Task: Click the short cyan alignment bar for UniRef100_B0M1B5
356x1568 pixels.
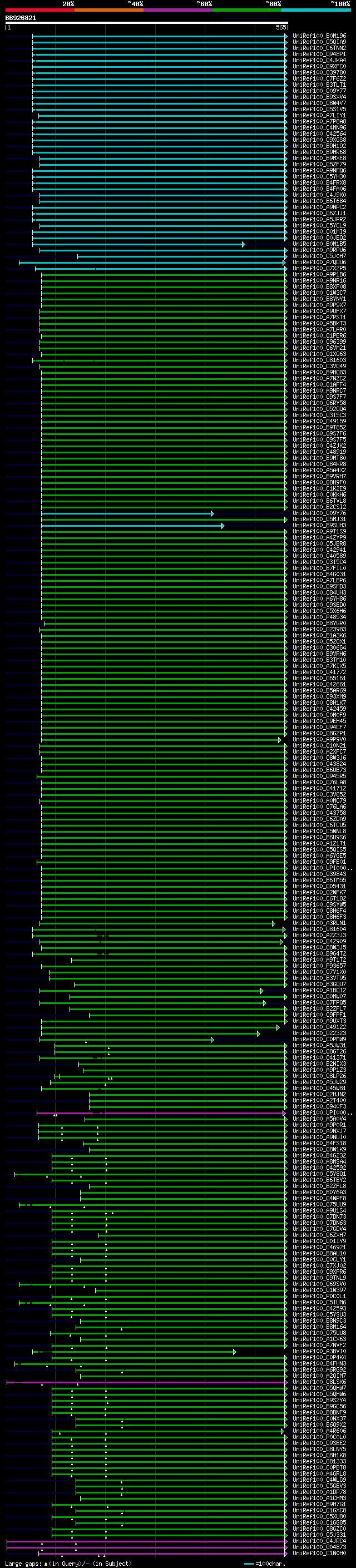Action: [139, 245]
